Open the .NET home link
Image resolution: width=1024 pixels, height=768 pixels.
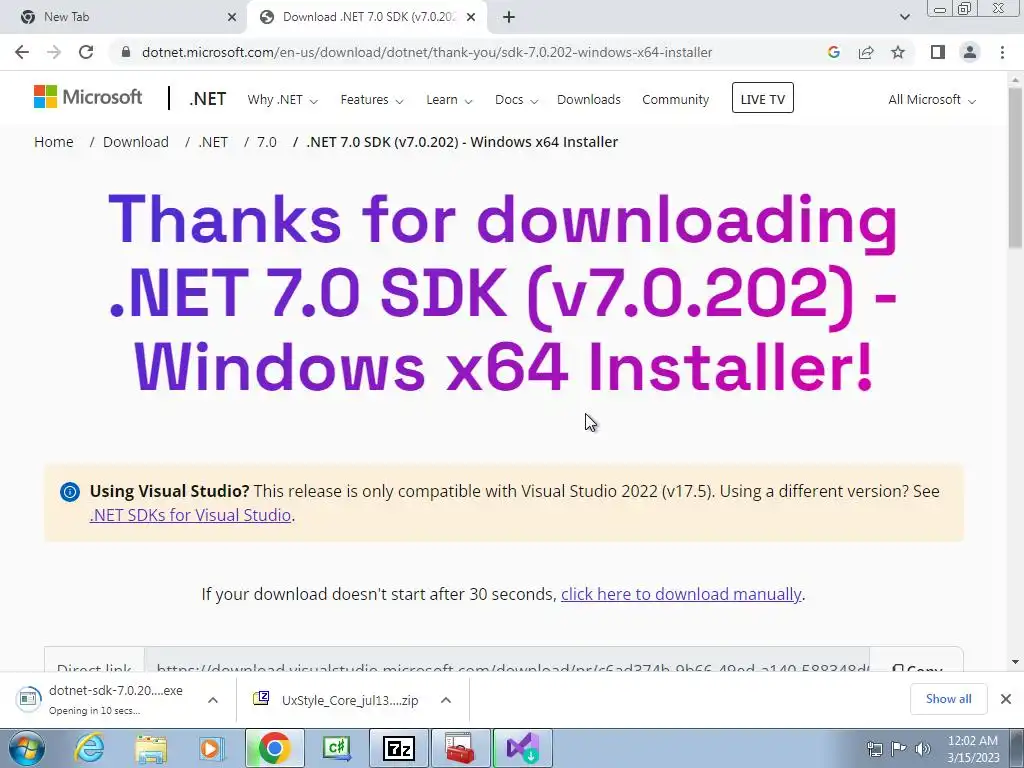[x=208, y=99]
